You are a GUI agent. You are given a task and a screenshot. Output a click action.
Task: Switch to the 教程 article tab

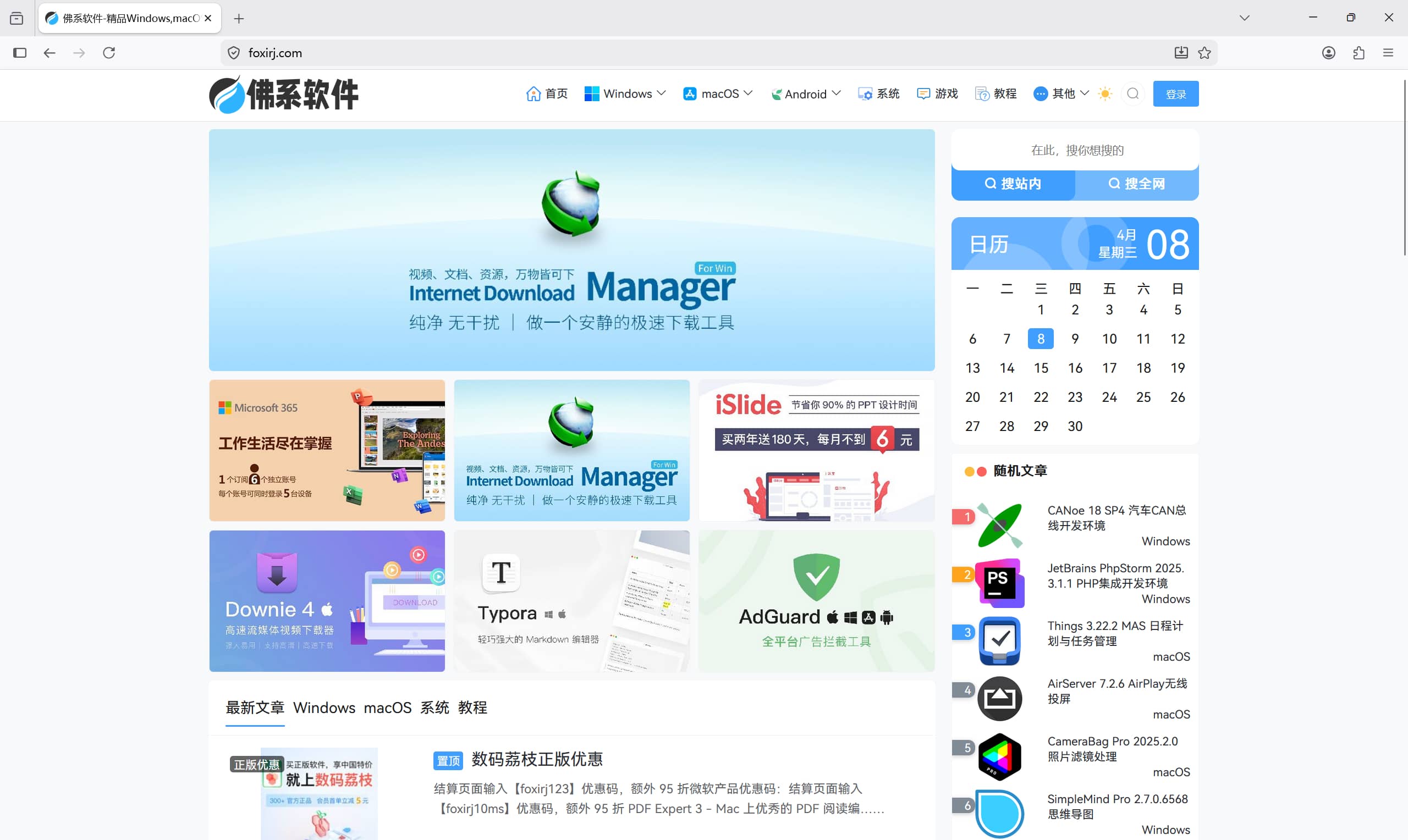click(473, 708)
